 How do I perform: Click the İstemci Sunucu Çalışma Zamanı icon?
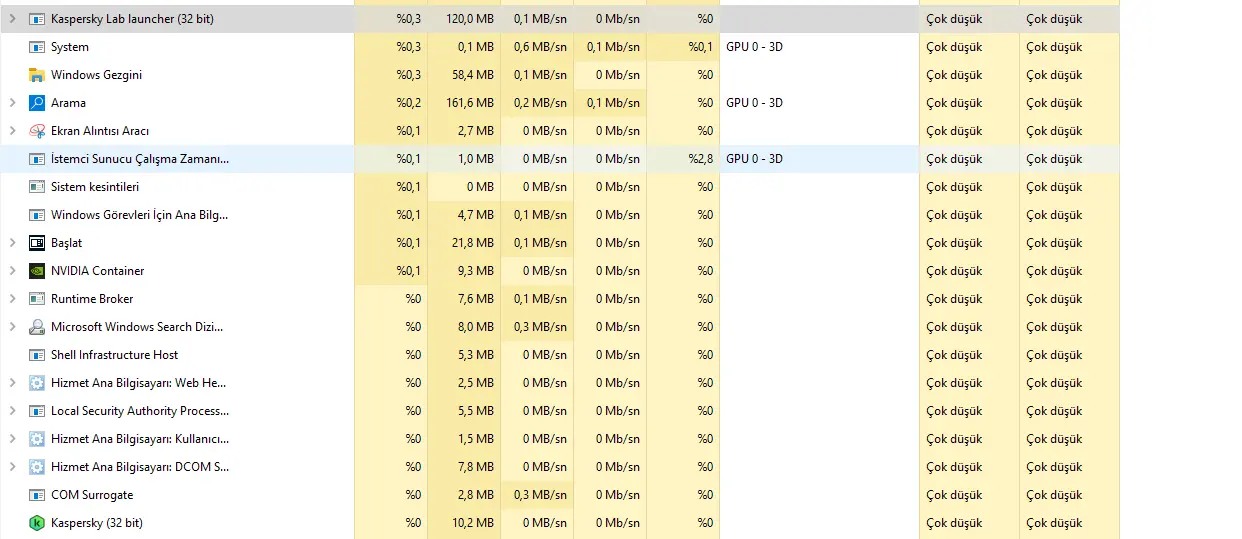pyautogui.click(x=37, y=159)
